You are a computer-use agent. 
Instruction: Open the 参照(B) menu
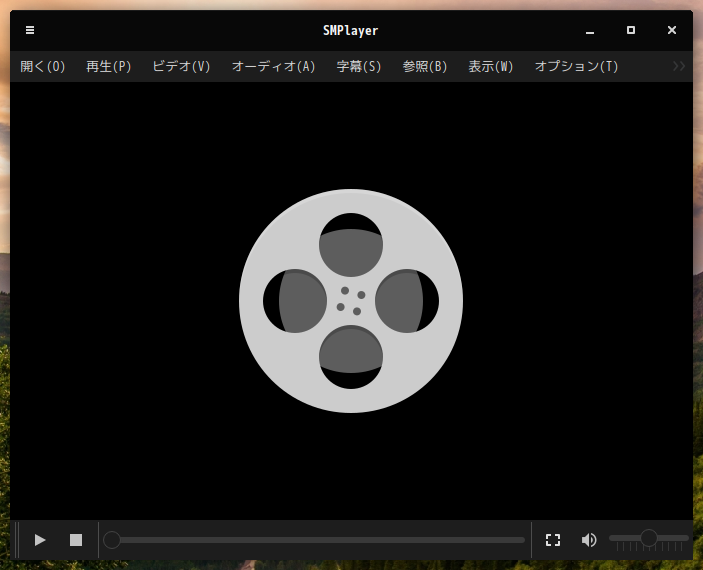(425, 66)
